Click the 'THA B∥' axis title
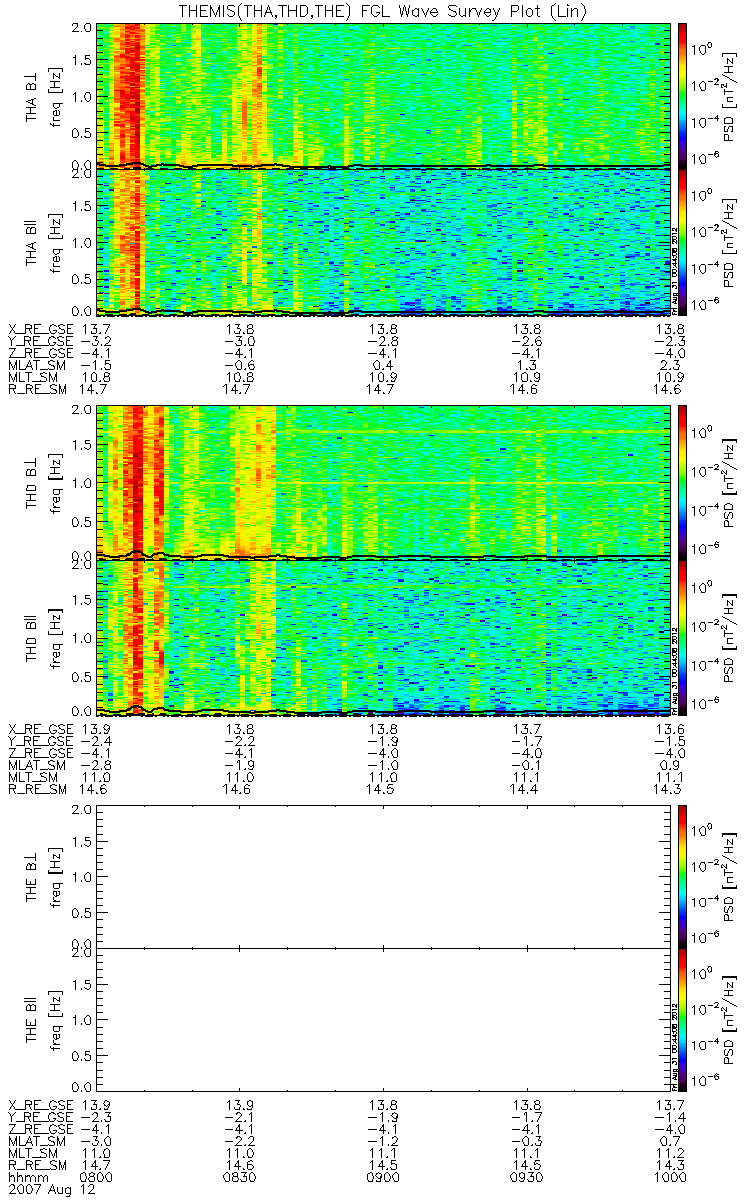The height and width of the screenshot is (1200, 750). coord(32,242)
